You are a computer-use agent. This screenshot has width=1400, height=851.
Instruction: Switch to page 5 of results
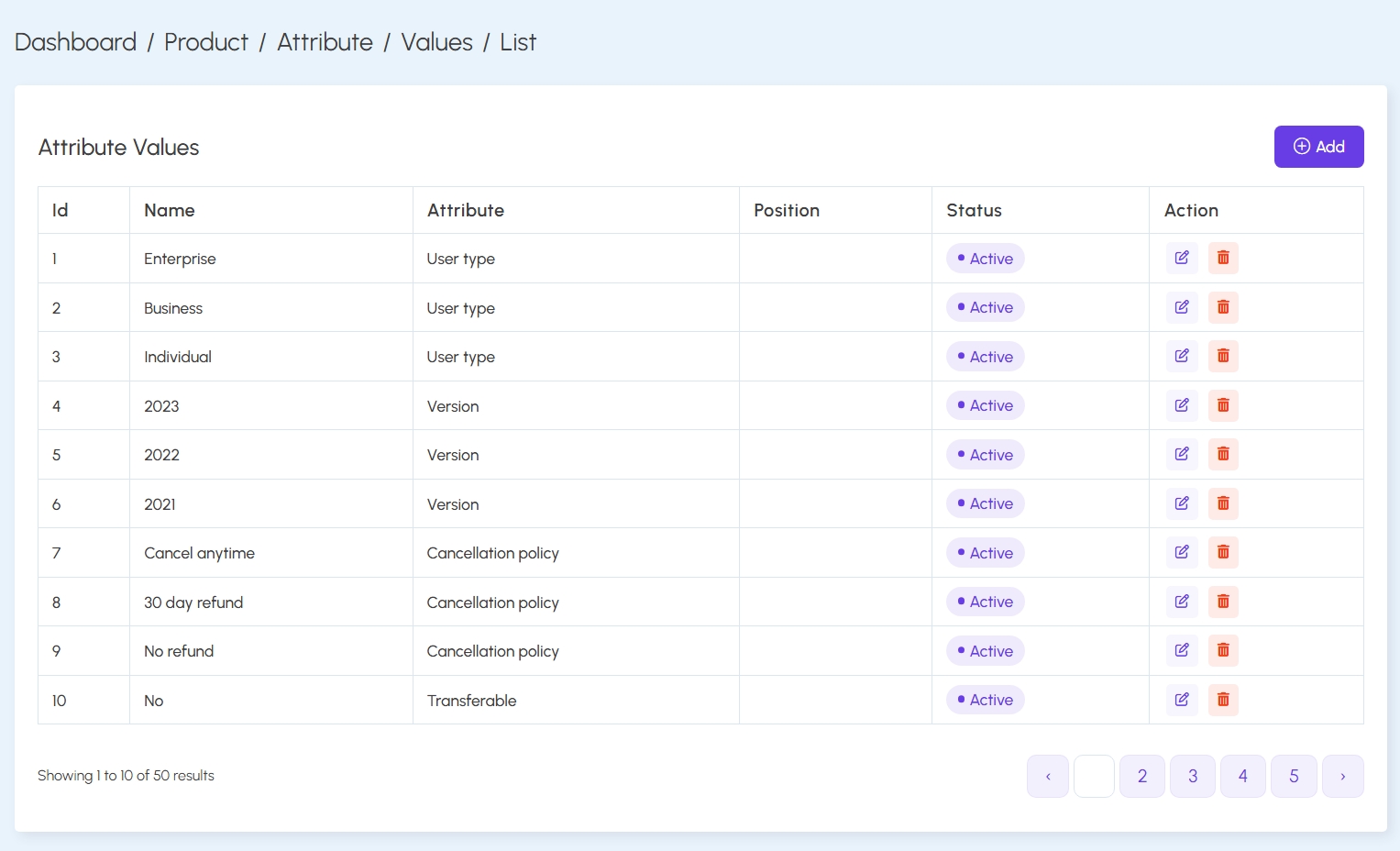click(1294, 776)
